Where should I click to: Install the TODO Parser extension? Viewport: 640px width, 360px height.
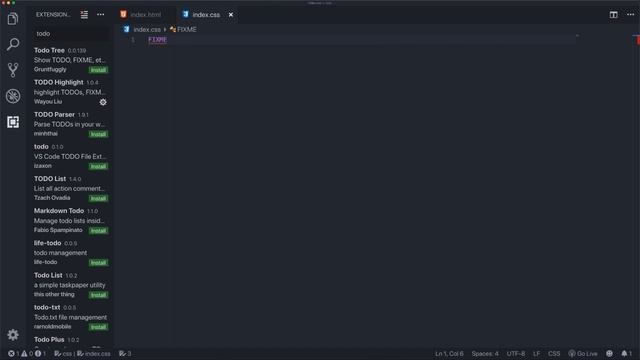(98, 134)
